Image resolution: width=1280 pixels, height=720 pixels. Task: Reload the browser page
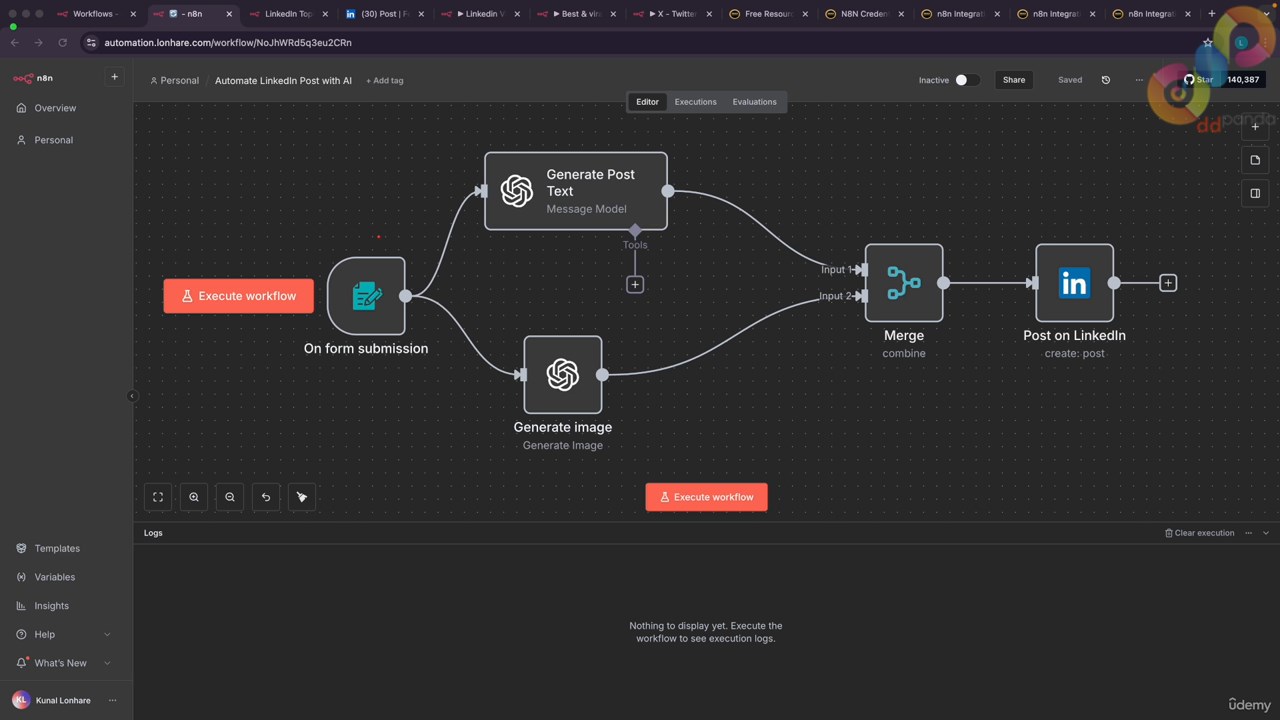pos(62,43)
